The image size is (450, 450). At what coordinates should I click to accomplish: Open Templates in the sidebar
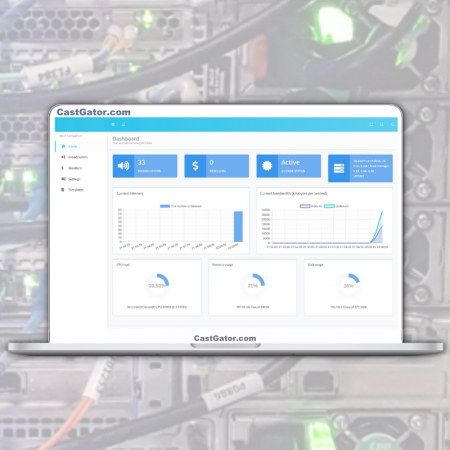[81, 190]
